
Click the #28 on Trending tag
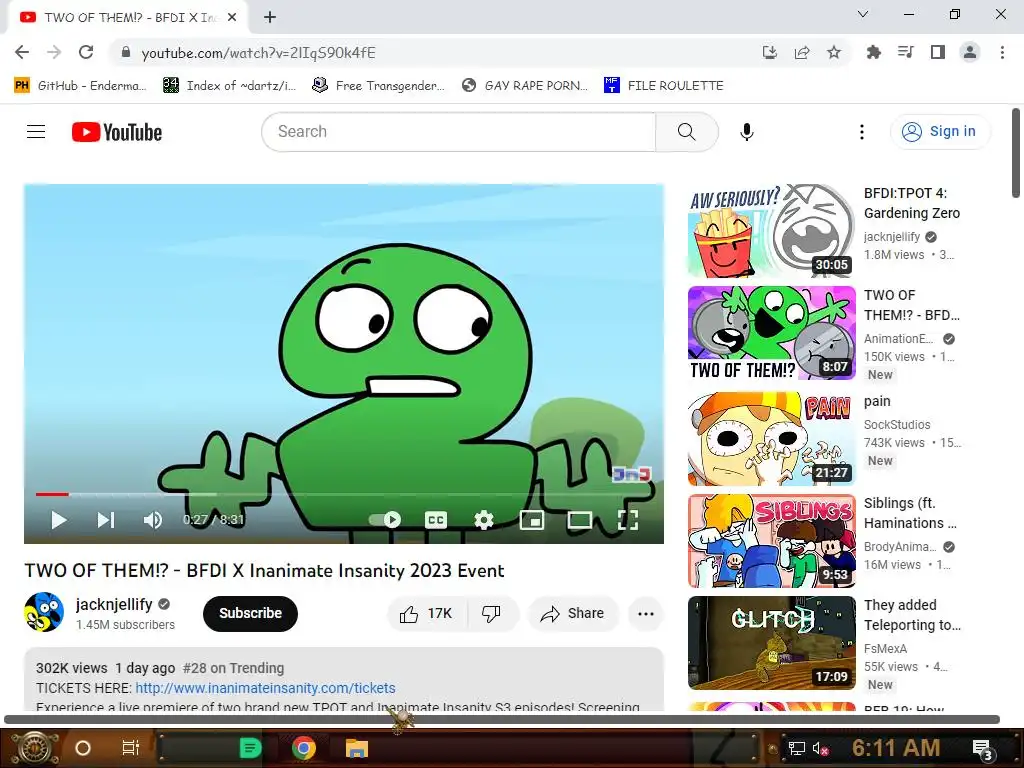tap(233, 668)
